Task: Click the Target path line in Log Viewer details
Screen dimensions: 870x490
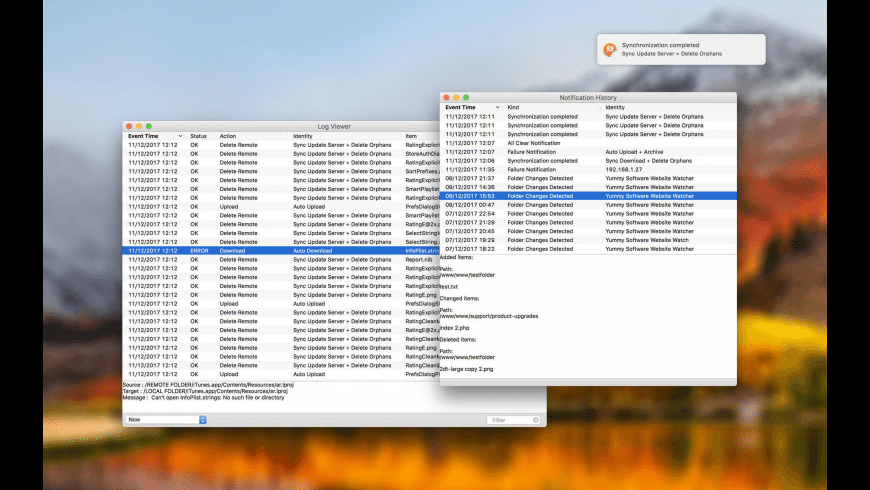Action: pyautogui.click(x=205, y=391)
